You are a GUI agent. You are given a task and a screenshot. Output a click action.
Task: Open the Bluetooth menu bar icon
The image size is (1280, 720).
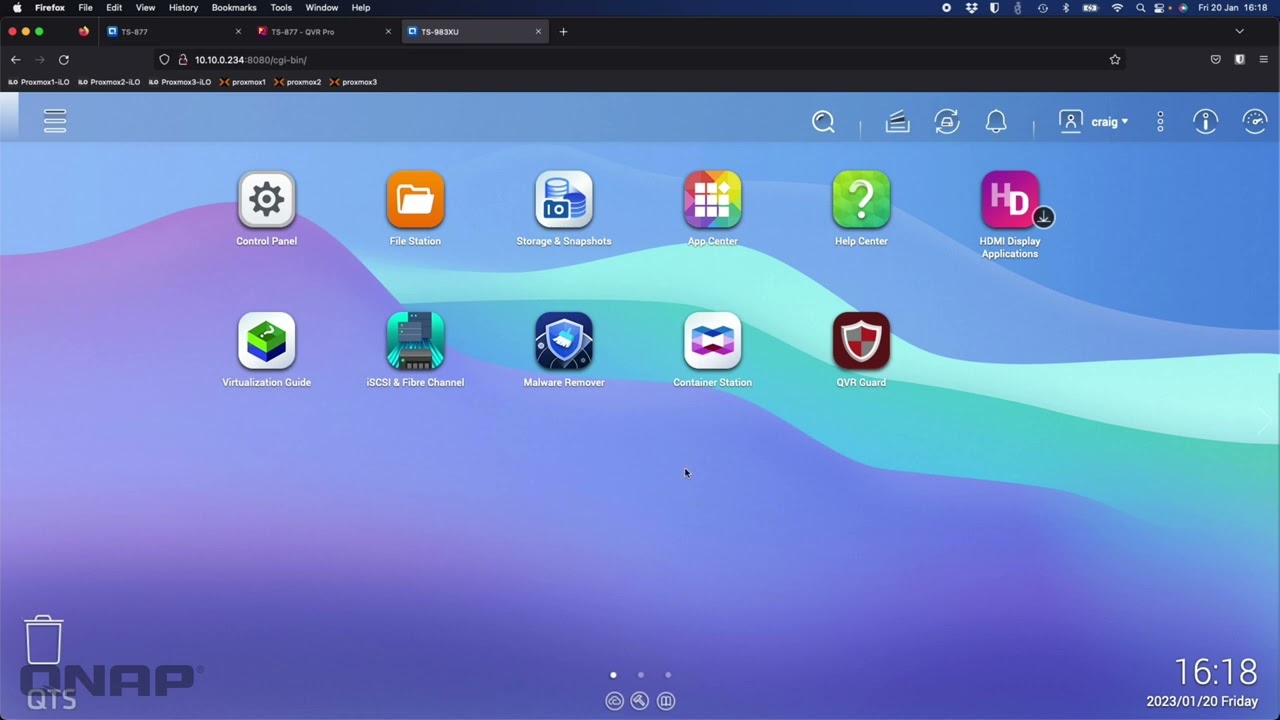1066,8
